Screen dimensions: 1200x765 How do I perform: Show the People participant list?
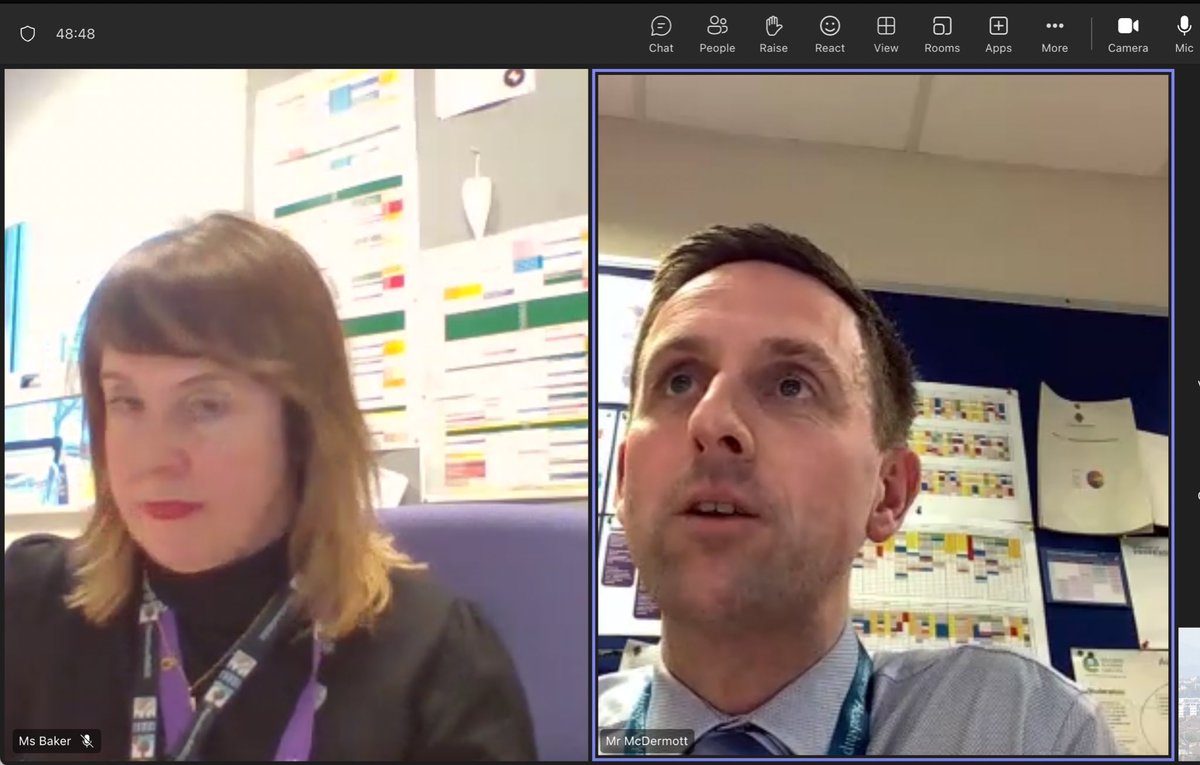pyautogui.click(x=717, y=34)
